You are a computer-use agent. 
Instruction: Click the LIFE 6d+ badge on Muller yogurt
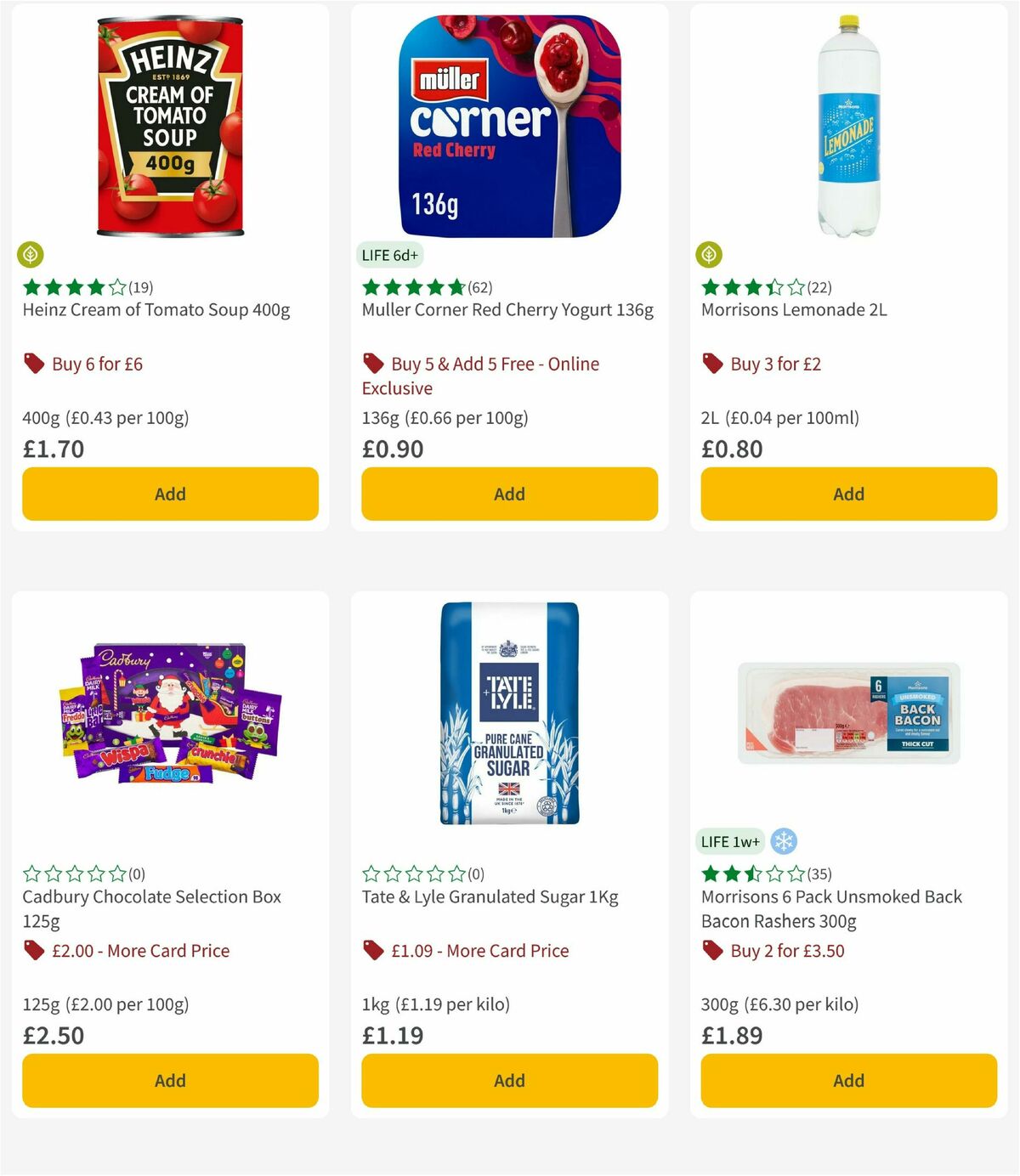tap(389, 254)
